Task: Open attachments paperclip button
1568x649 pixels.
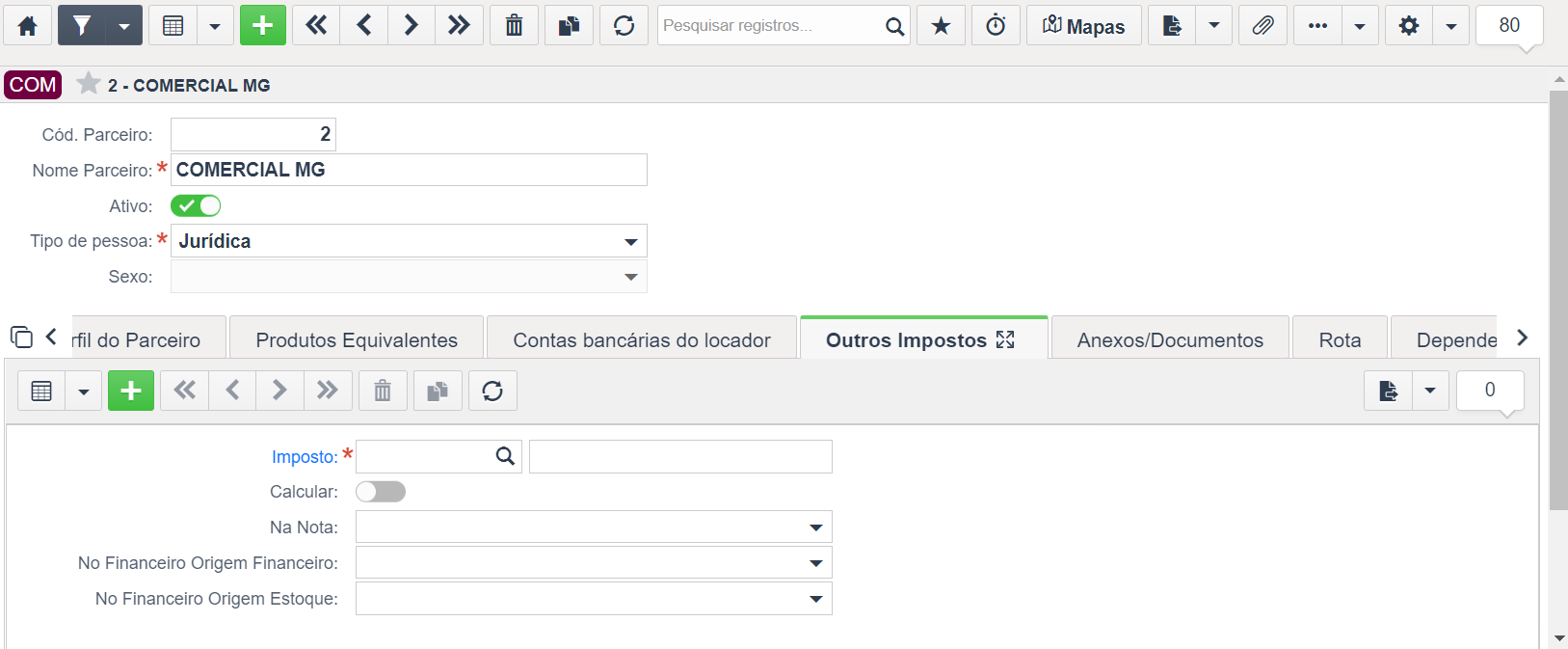Action: click(1263, 25)
